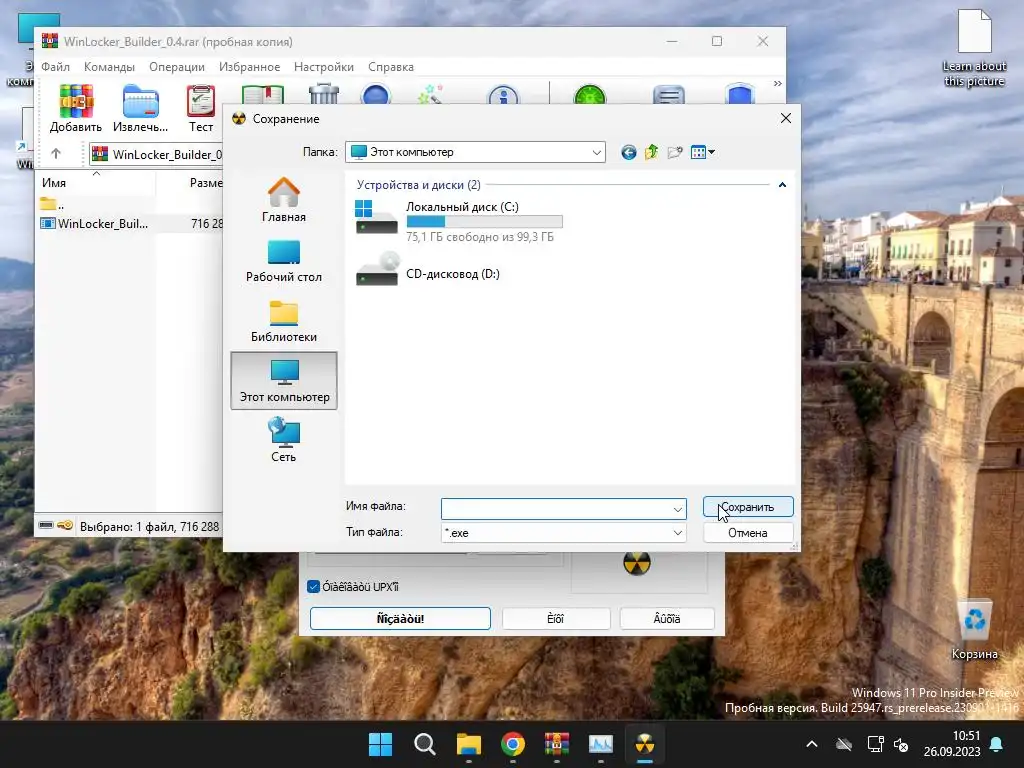Click the WinRAR icon on the taskbar
Image resolution: width=1024 pixels, height=768 pixels.
(x=556, y=744)
